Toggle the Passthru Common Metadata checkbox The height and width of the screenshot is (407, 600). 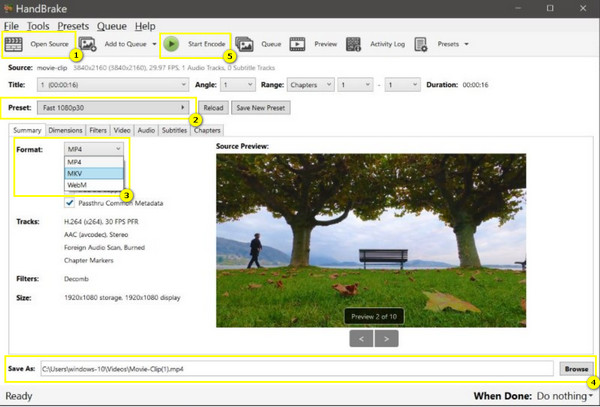tap(69, 203)
